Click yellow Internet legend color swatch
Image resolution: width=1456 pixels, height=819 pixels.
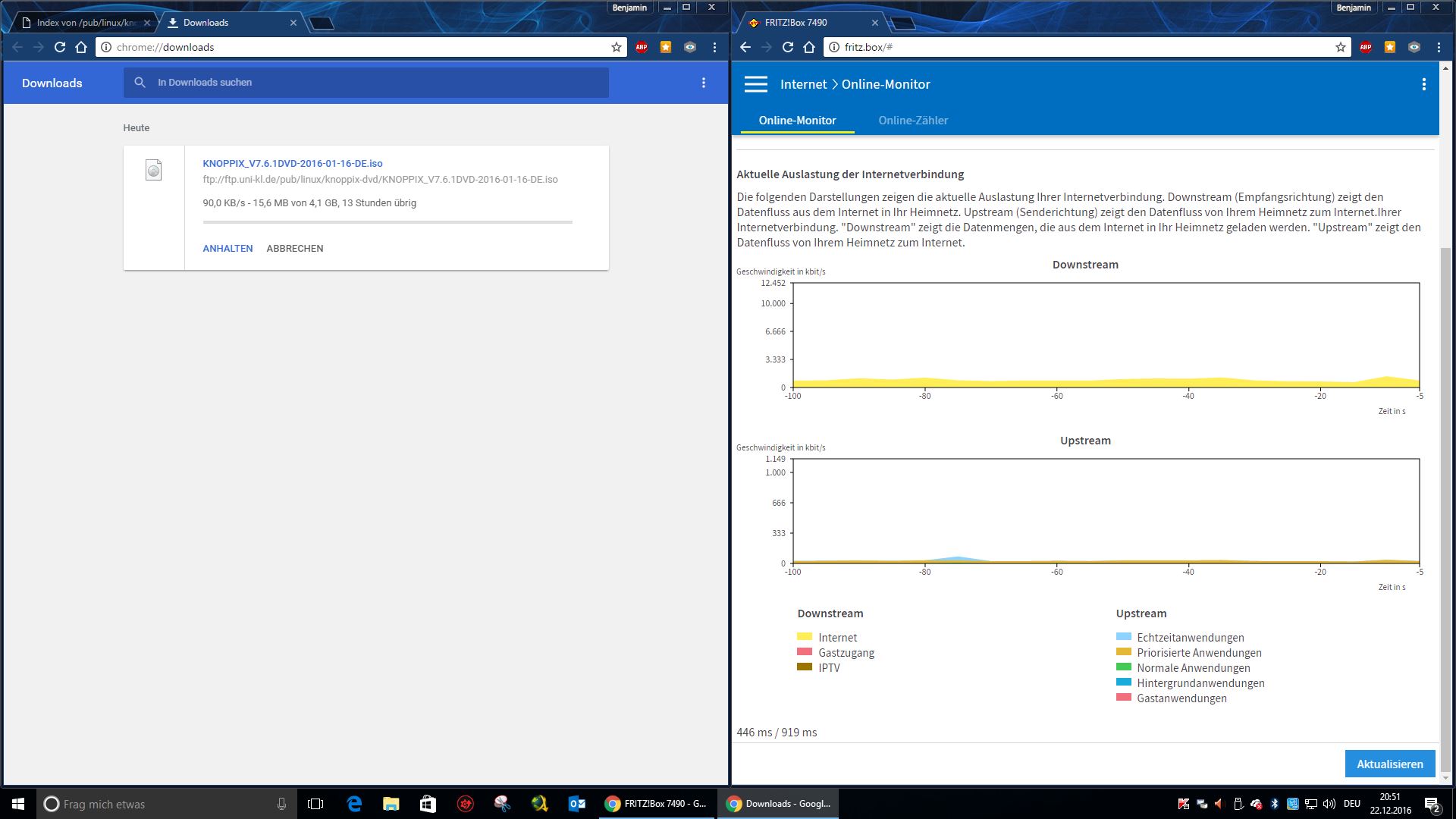[805, 637]
